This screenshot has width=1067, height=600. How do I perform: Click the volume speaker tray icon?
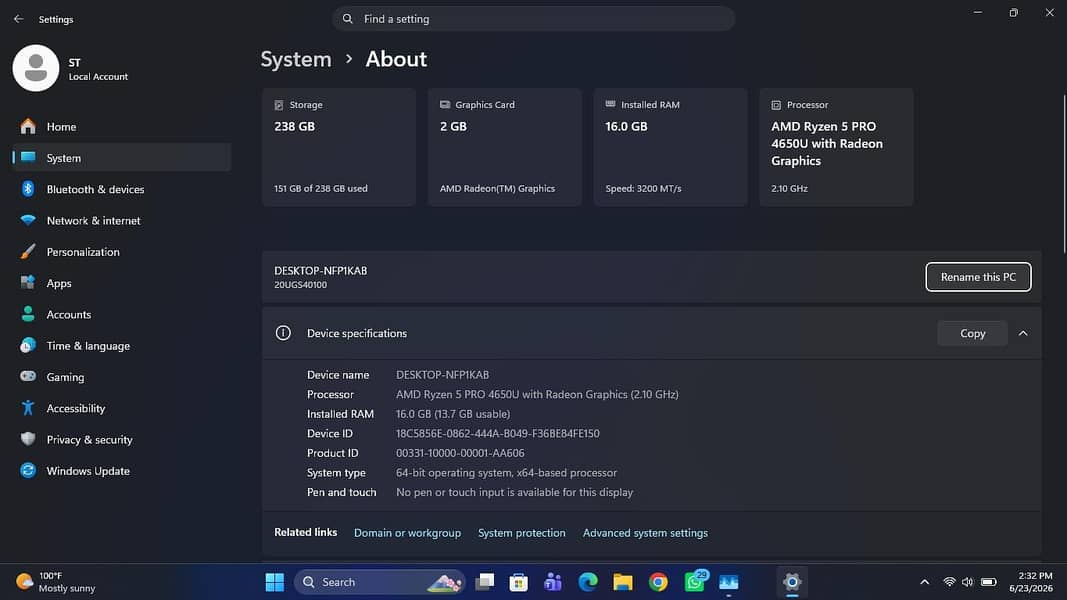(x=968, y=582)
